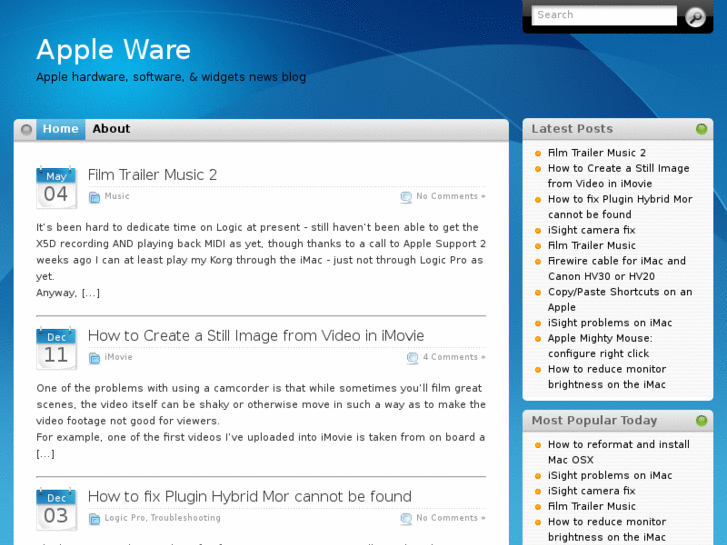Click the comment bubble icon for Film Trailer Music 2
The height and width of the screenshot is (545, 727).
click(406, 197)
